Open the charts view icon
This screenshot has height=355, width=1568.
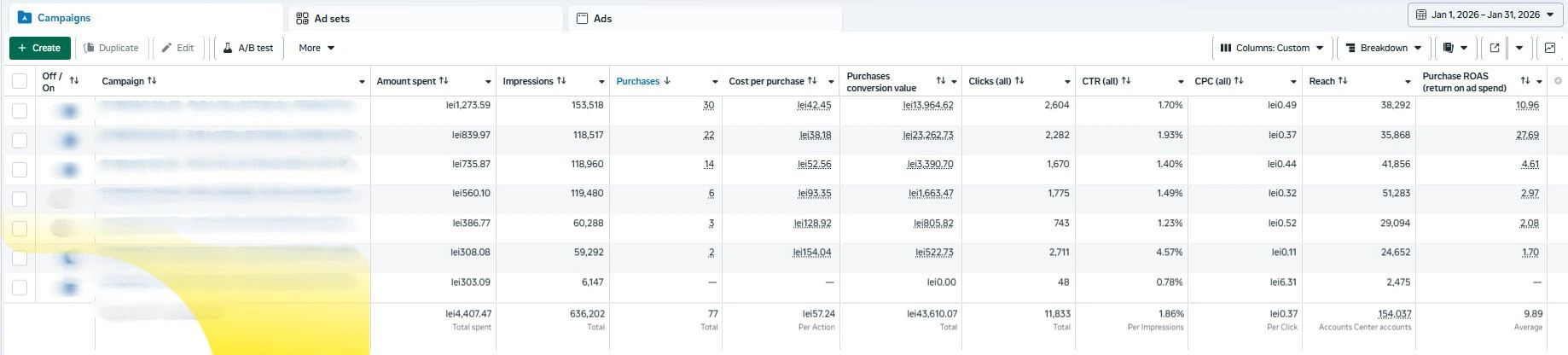[x=1550, y=48]
